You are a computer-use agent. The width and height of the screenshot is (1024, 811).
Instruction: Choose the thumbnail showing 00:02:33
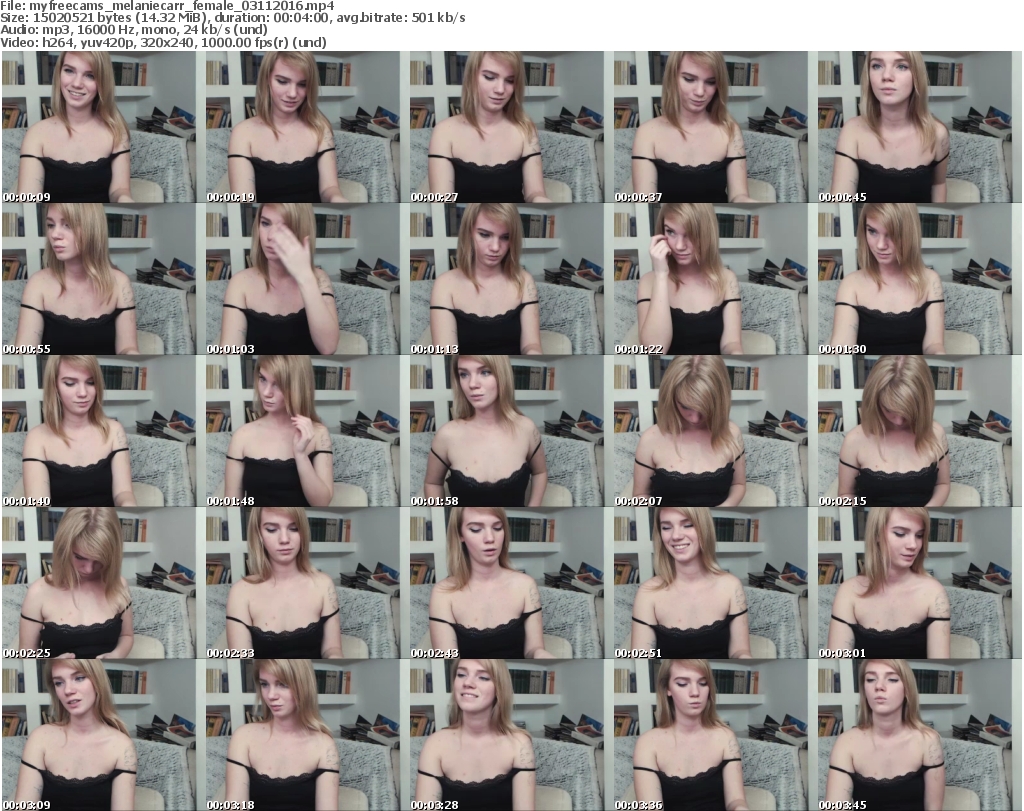pyautogui.click(x=303, y=583)
